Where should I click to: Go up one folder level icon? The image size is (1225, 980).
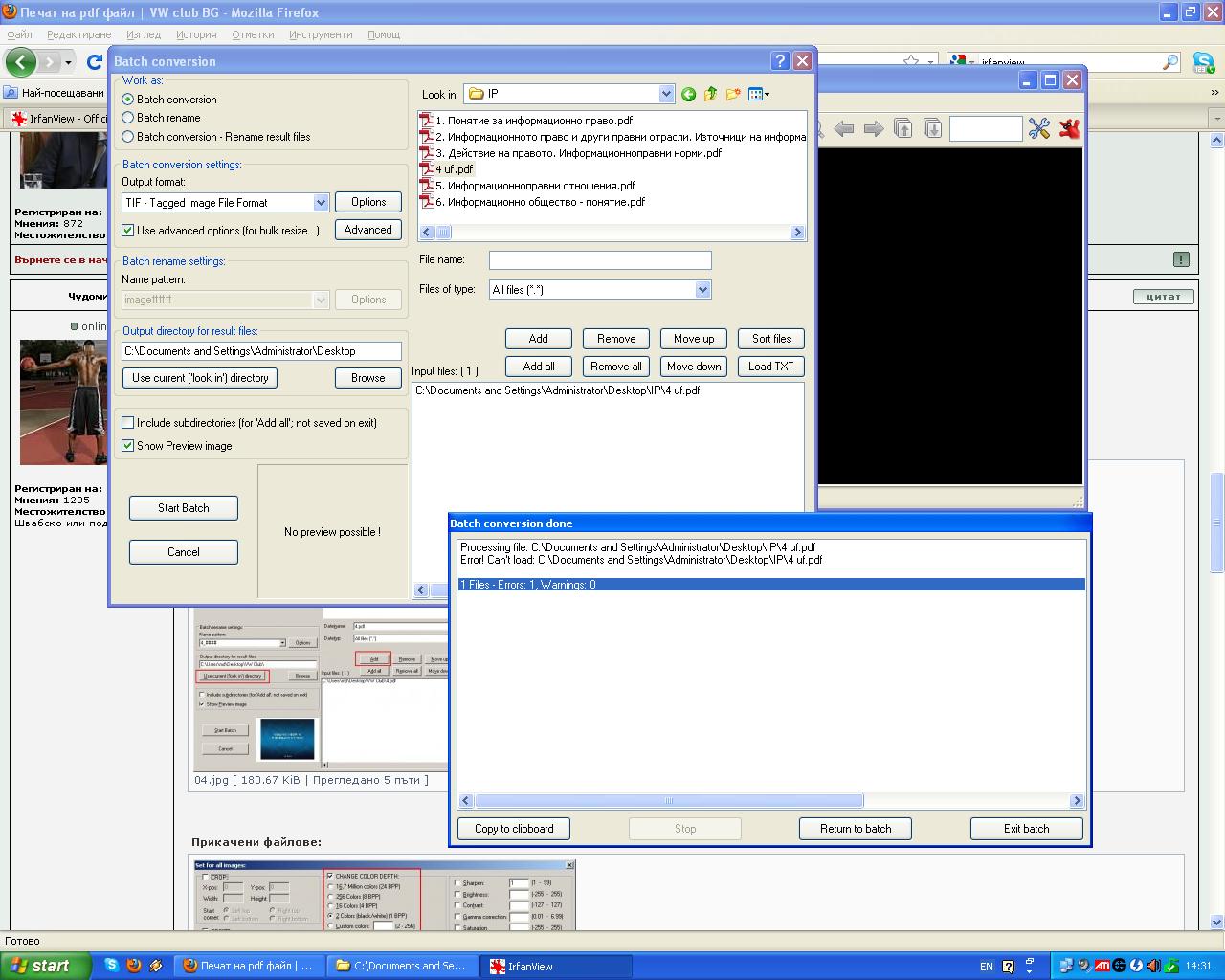(x=710, y=94)
